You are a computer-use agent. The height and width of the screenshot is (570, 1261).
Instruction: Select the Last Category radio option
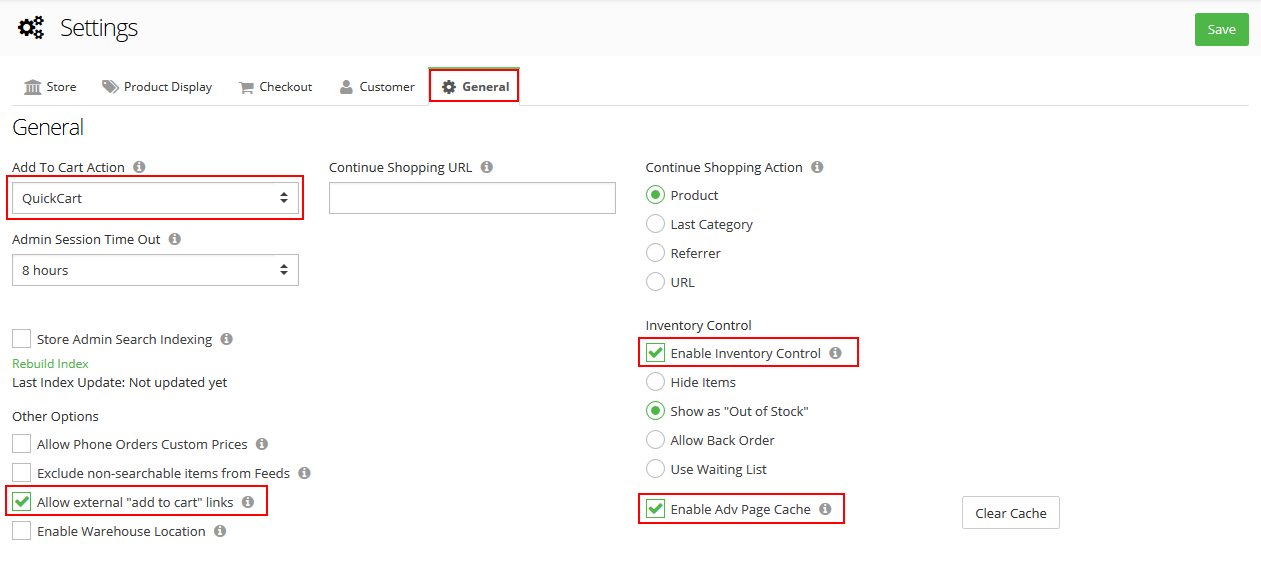click(x=656, y=224)
